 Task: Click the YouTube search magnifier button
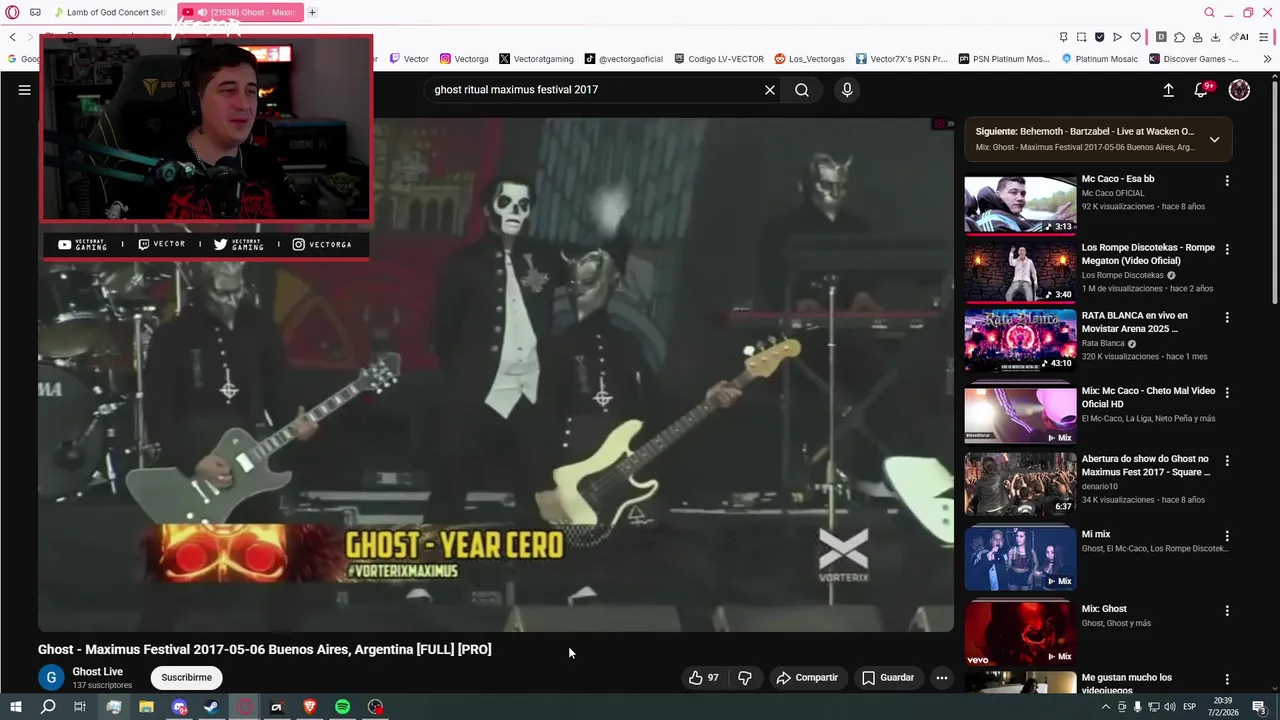click(802, 90)
